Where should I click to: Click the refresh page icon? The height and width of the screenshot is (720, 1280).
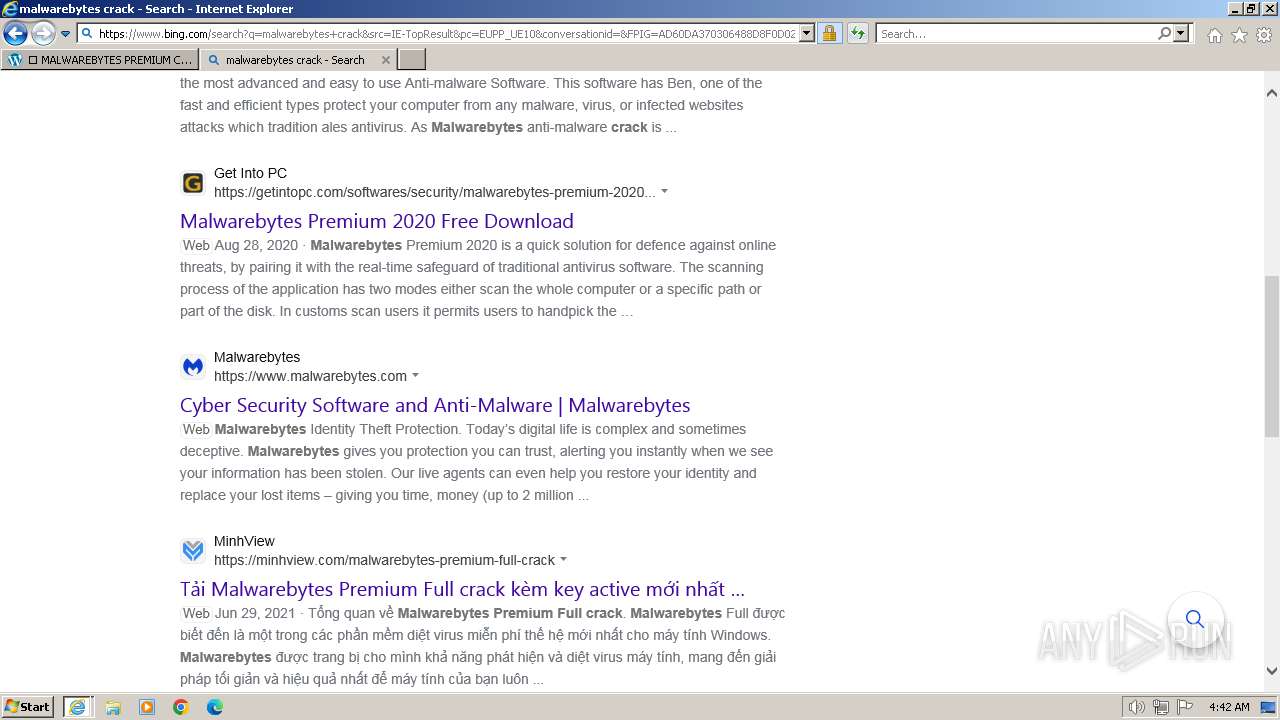(x=857, y=34)
